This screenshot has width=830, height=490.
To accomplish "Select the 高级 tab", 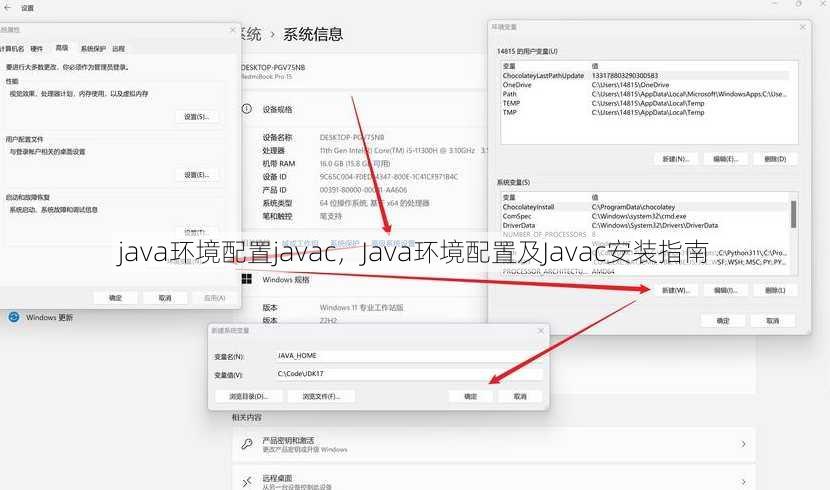I will click(x=62, y=48).
